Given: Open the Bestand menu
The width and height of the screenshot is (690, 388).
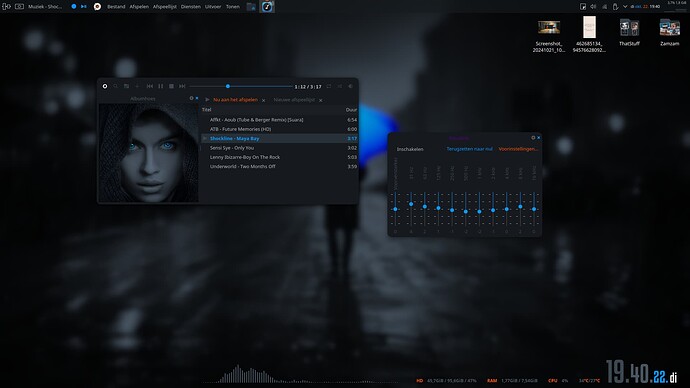Looking at the screenshot, I should coord(116,7).
